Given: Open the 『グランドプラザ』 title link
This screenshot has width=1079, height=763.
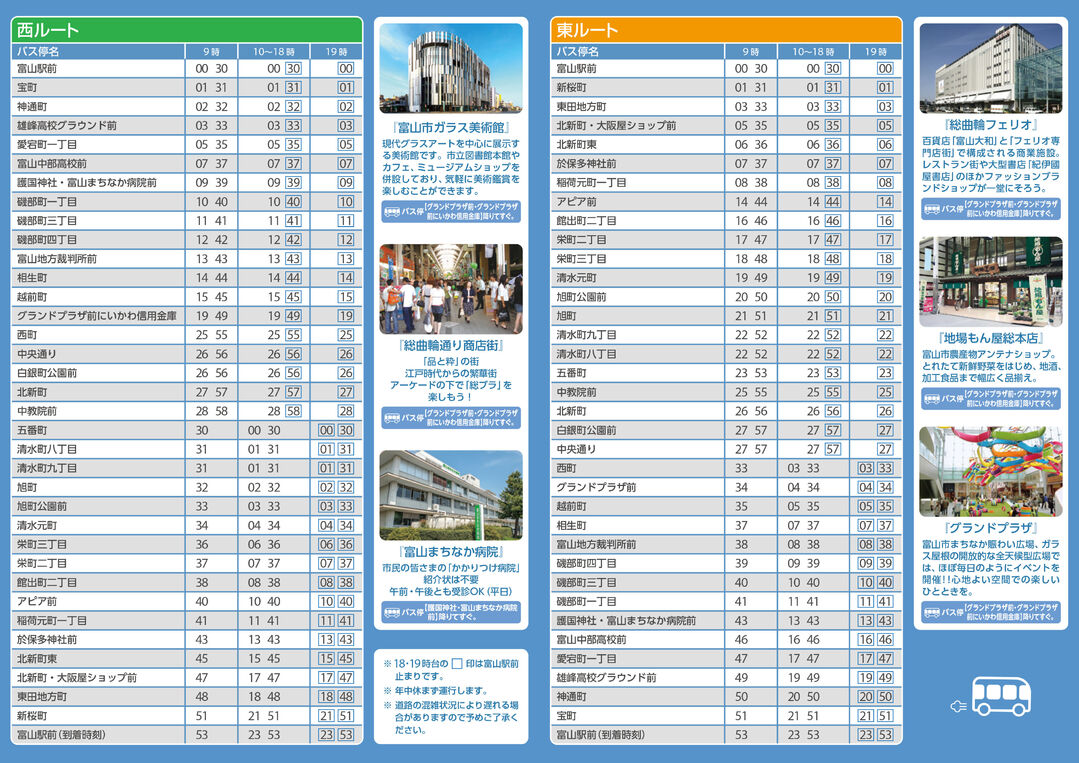Looking at the screenshot, I should pyautogui.click(x=990, y=527).
